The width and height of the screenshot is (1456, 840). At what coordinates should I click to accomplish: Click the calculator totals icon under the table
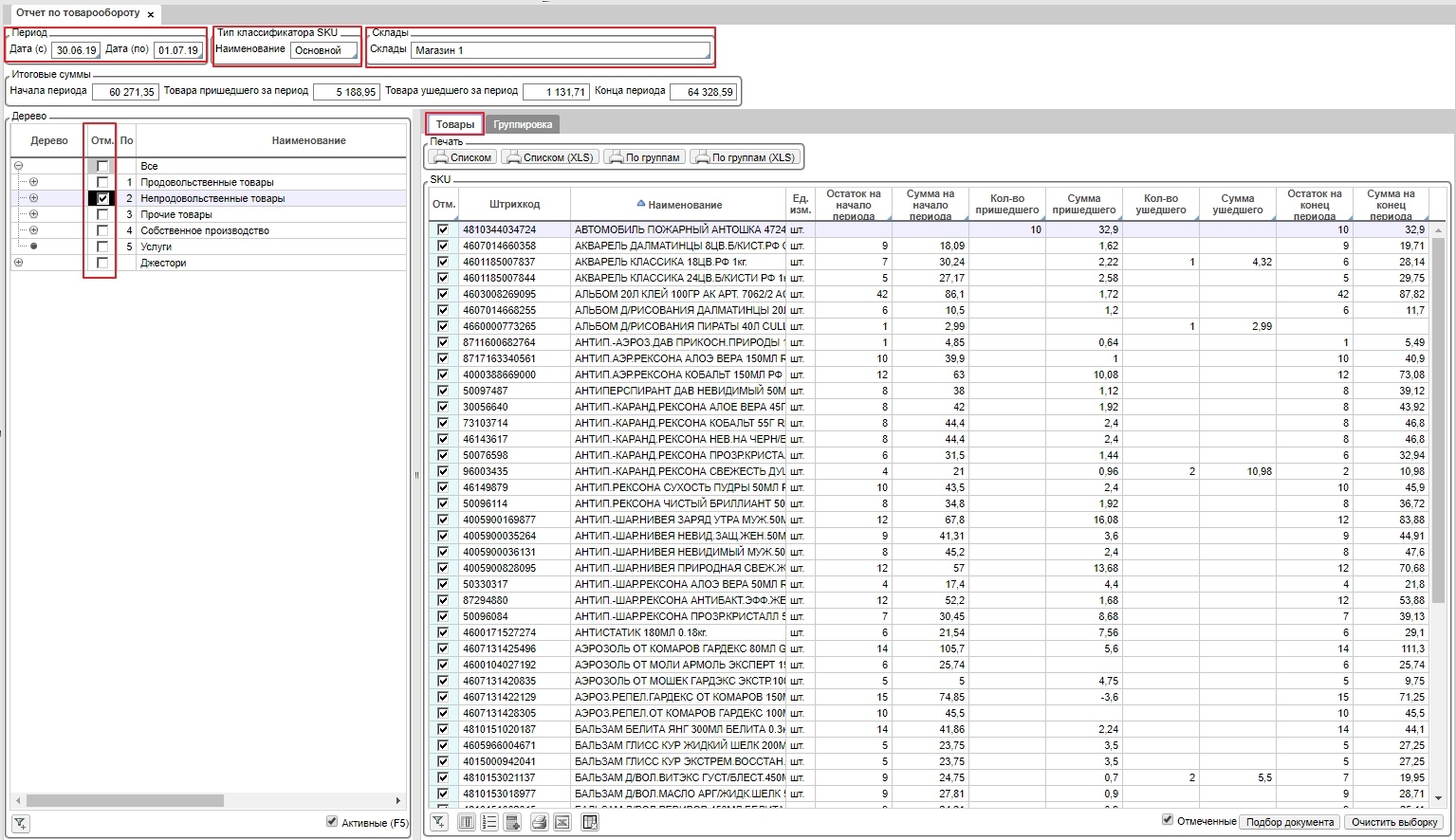point(512,822)
